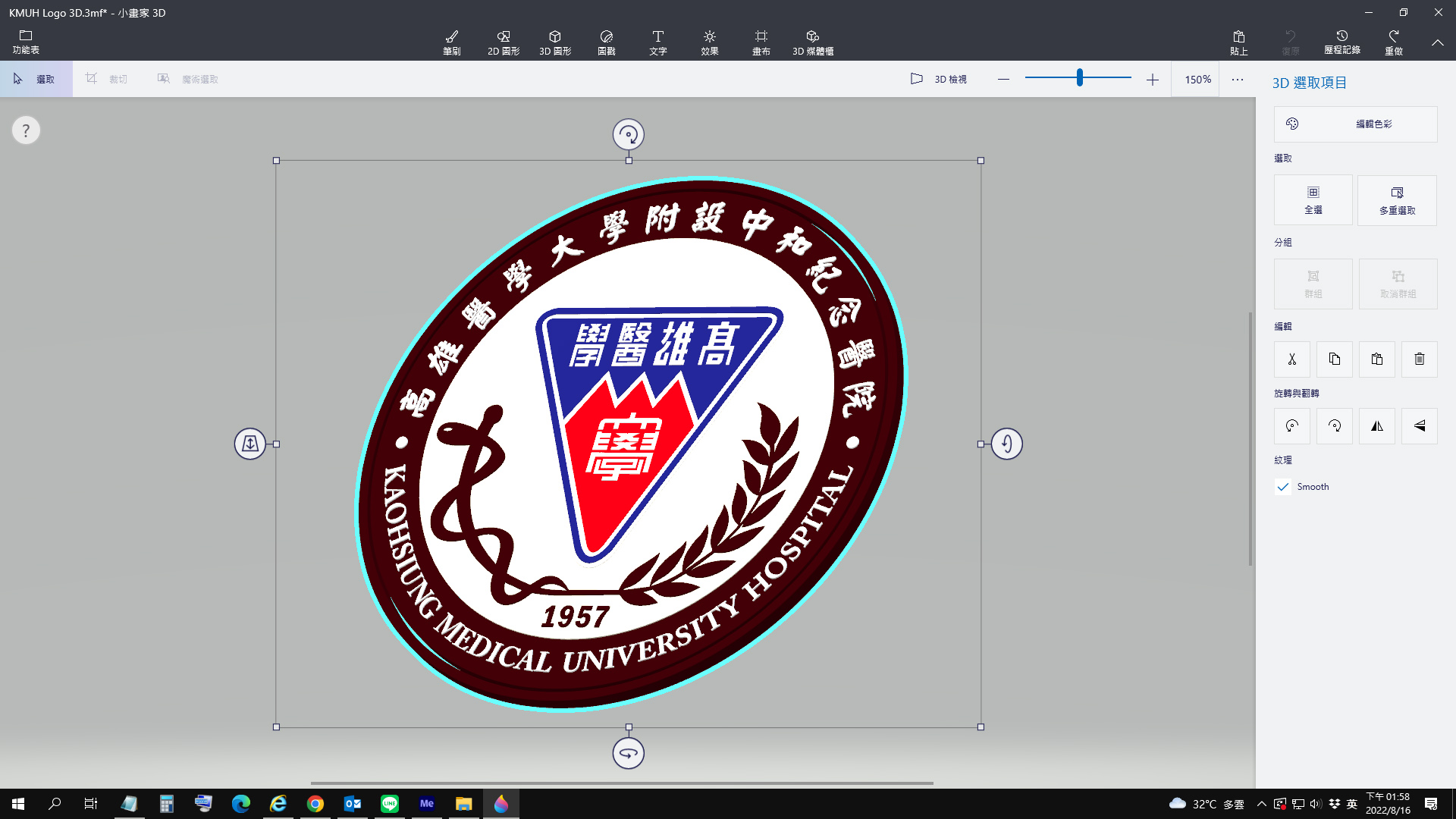Click the bottom-right selection corner handle

981,727
